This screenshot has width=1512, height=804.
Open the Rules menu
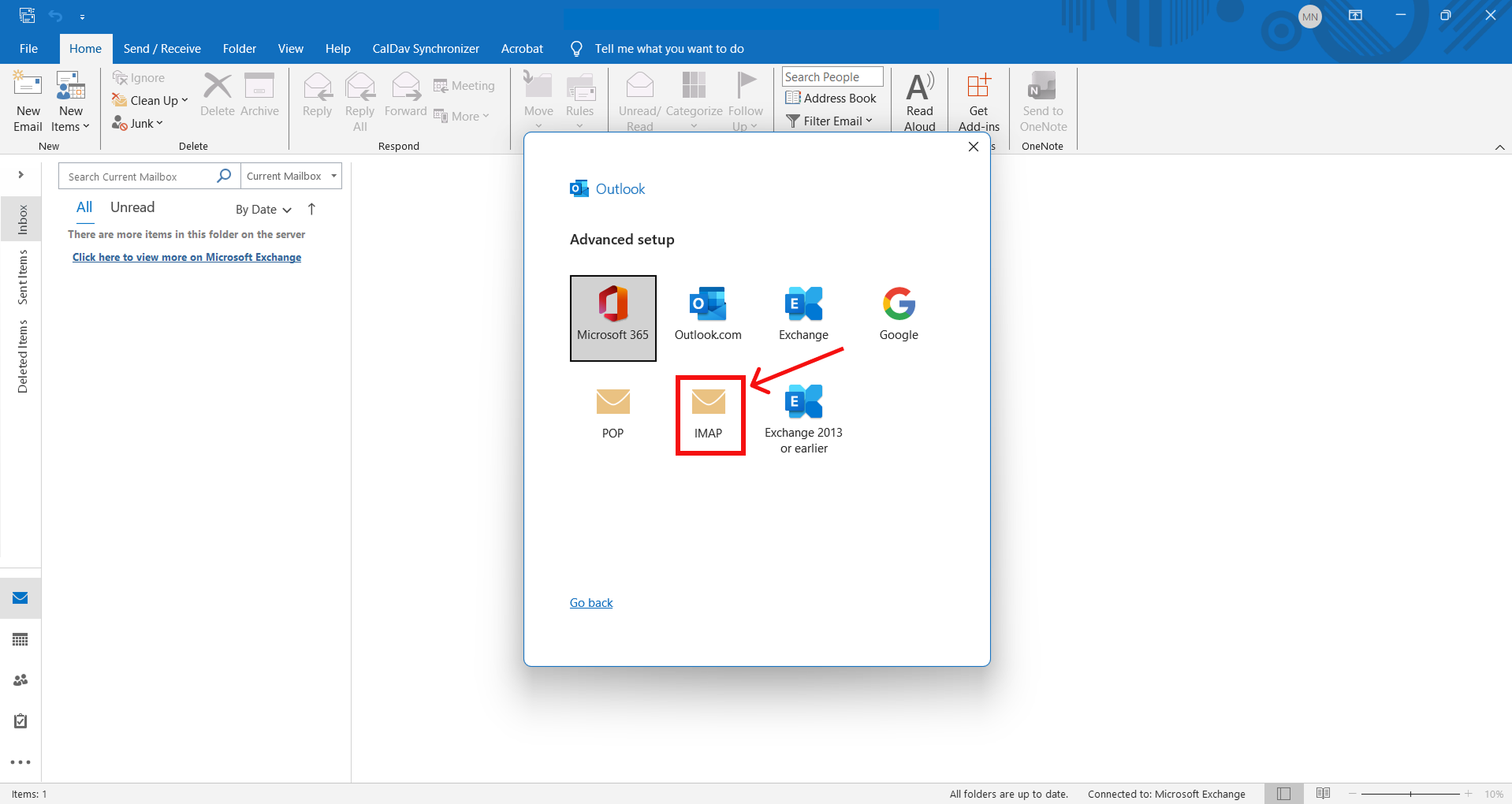580,101
